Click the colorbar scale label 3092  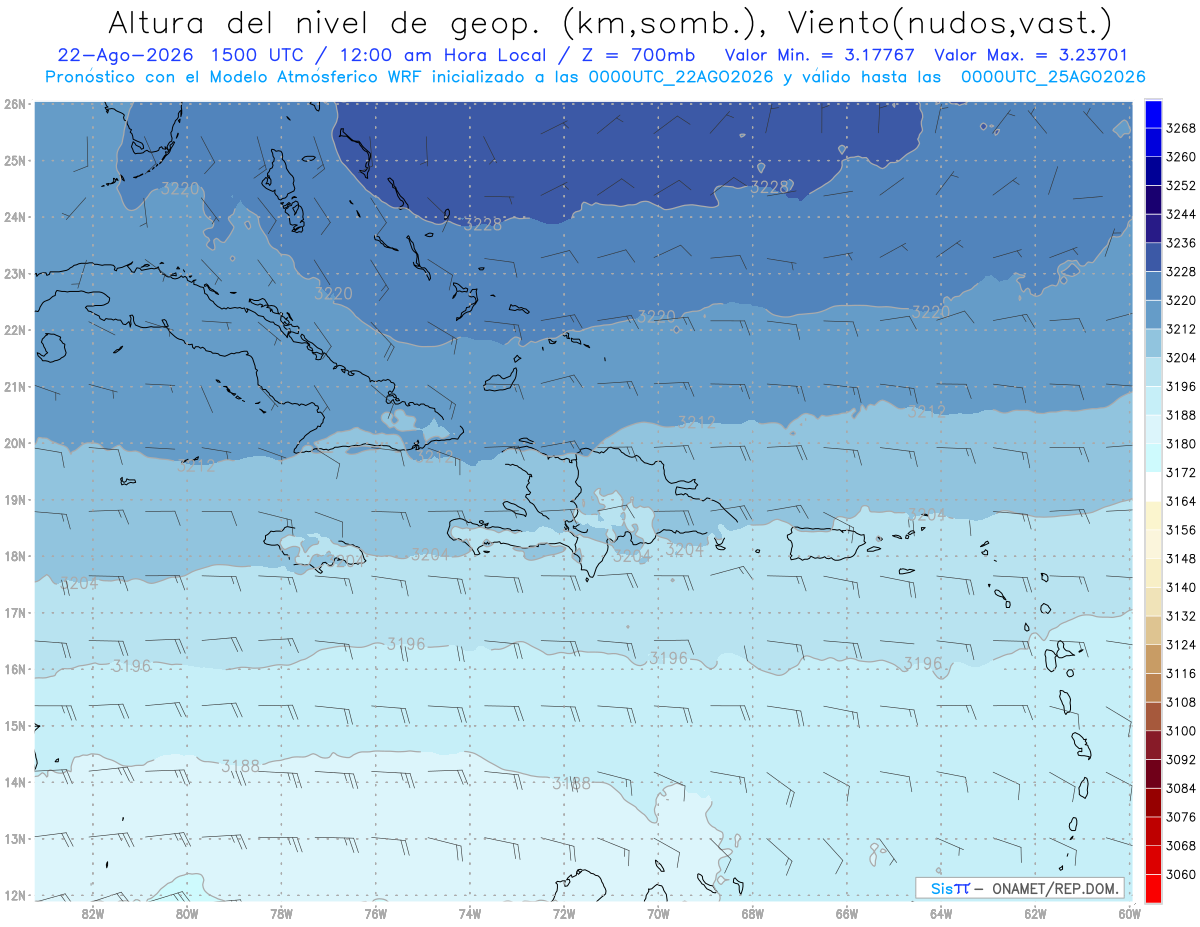point(1181,759)
